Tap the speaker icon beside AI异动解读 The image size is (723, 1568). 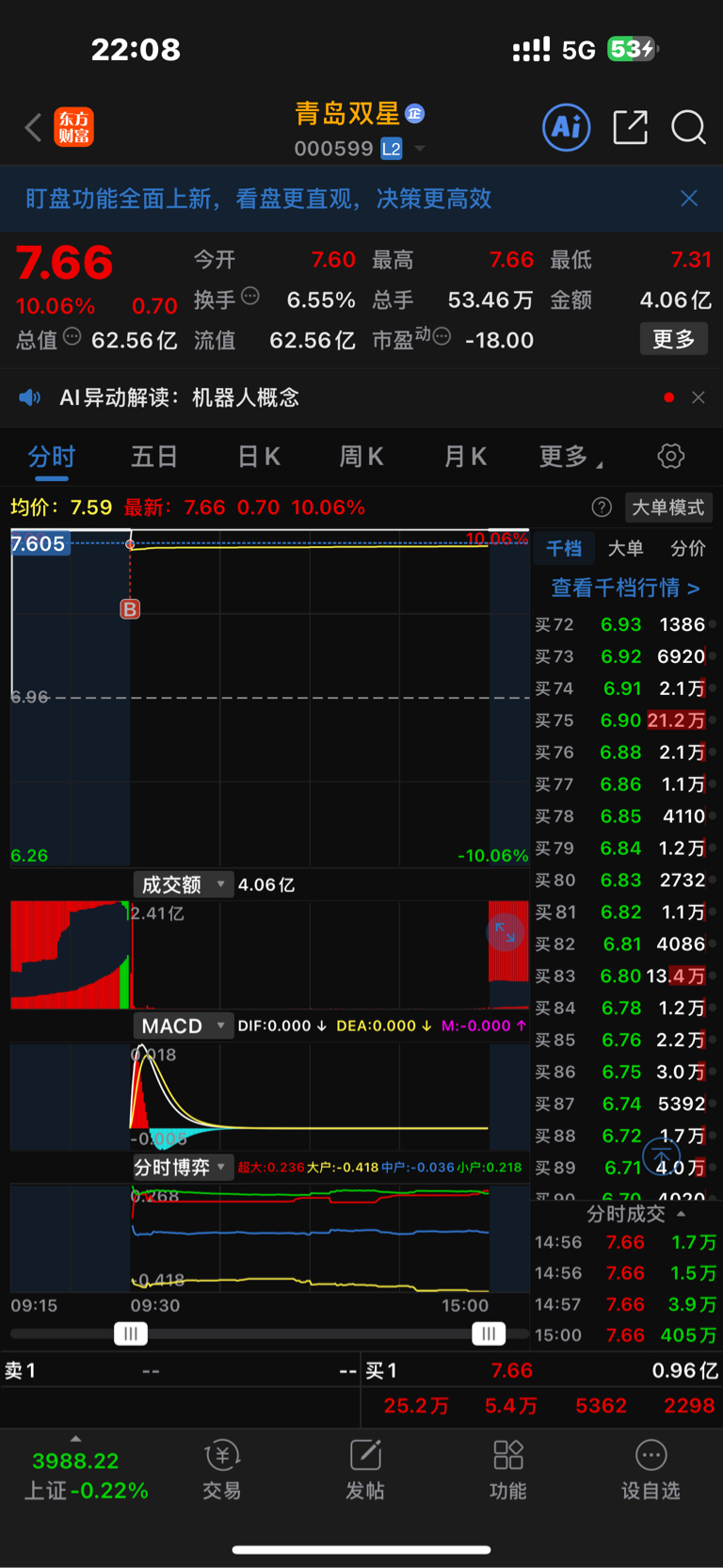coord(30,397)
